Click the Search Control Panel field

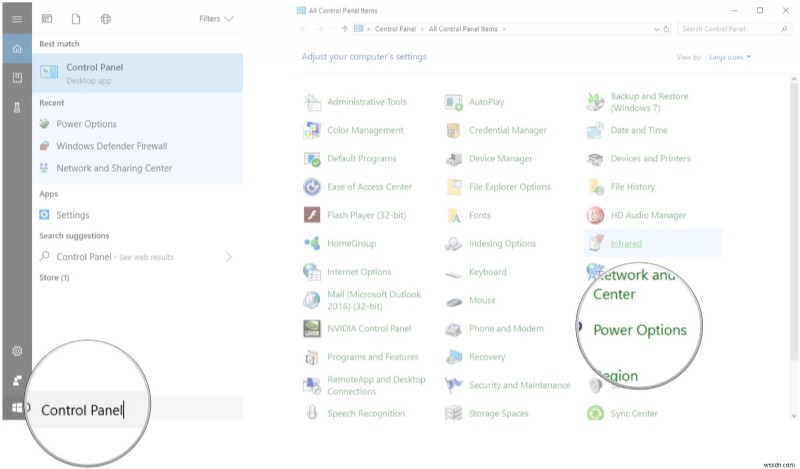click(x=735, y=29)
